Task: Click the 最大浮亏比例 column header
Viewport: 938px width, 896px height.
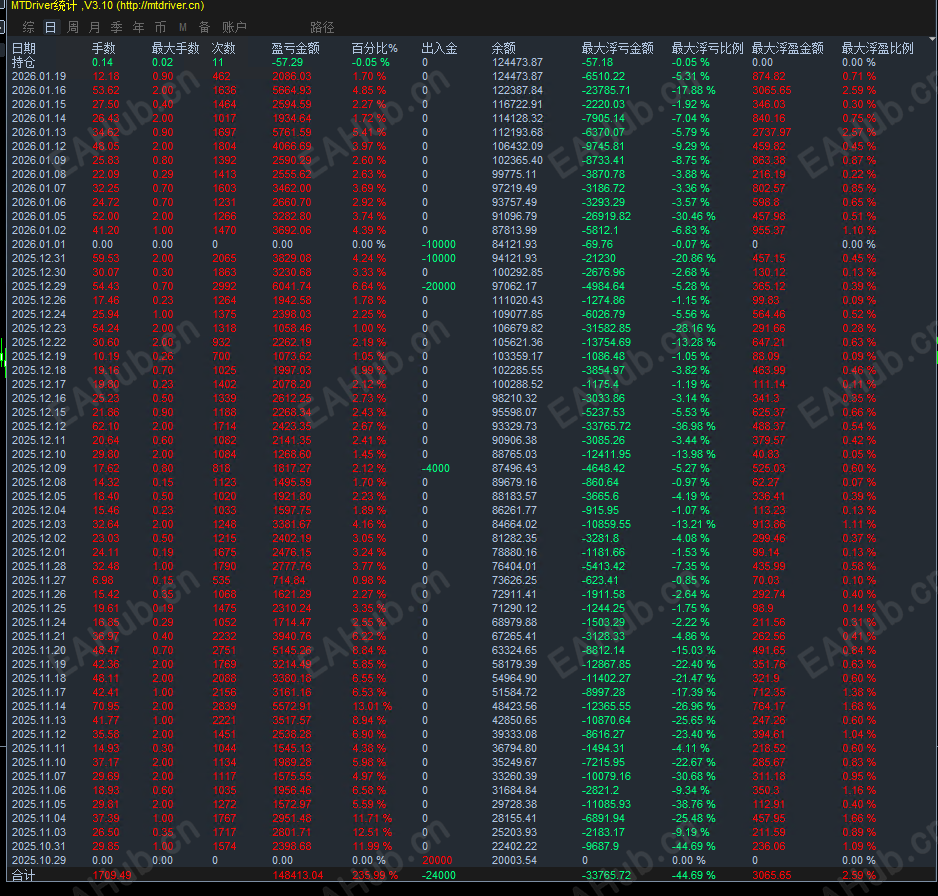Action: [x=707, y=48]
